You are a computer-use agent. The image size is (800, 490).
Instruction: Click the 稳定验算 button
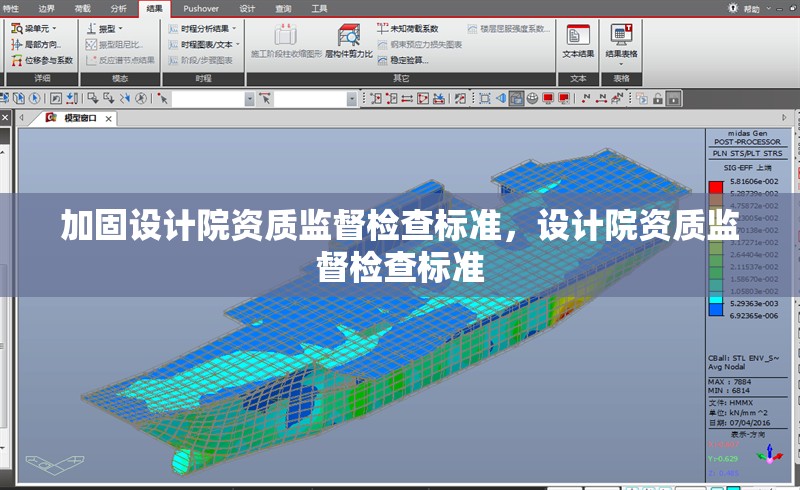click(404, 60)
